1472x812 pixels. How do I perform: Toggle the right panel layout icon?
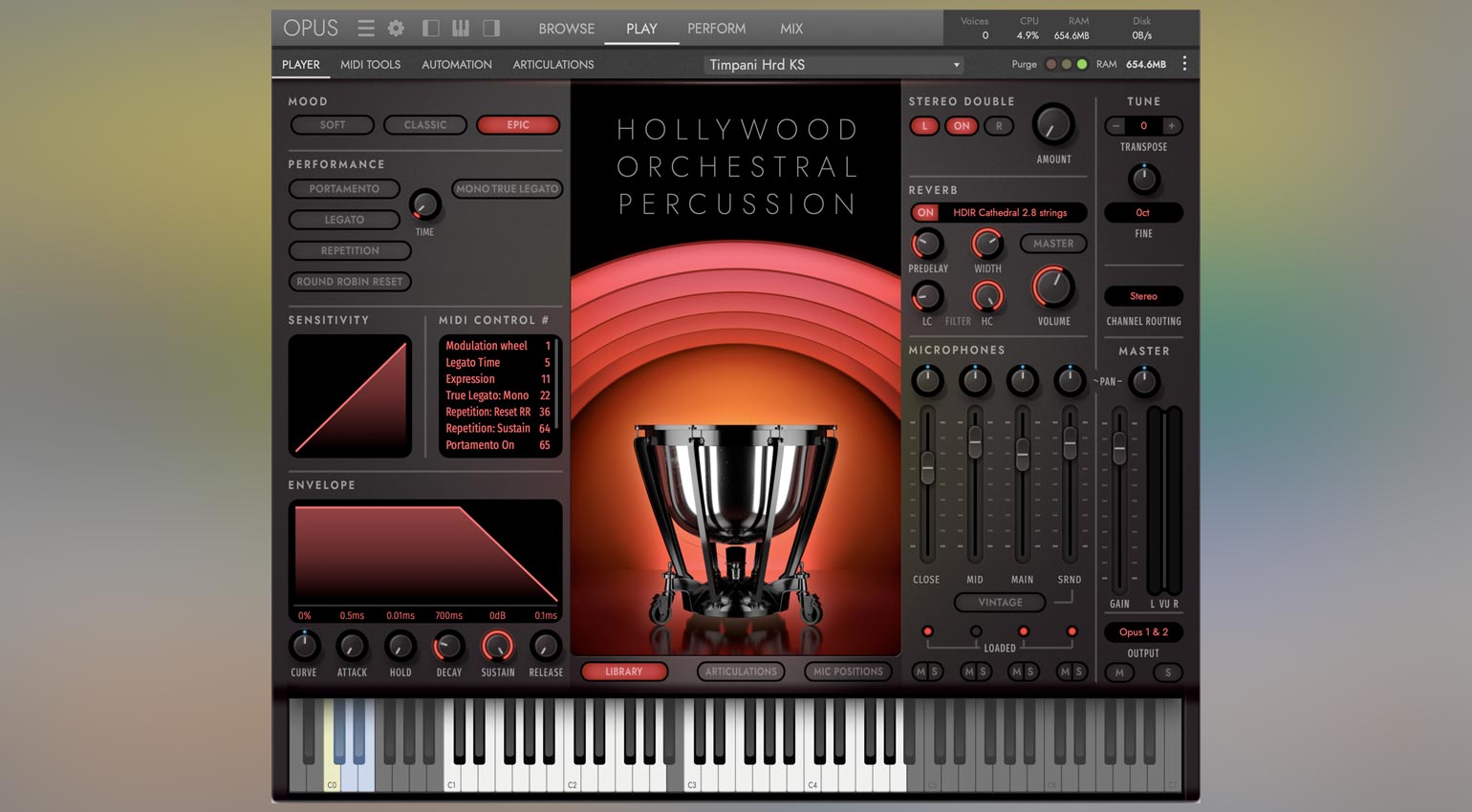click(x=491, y=29)
